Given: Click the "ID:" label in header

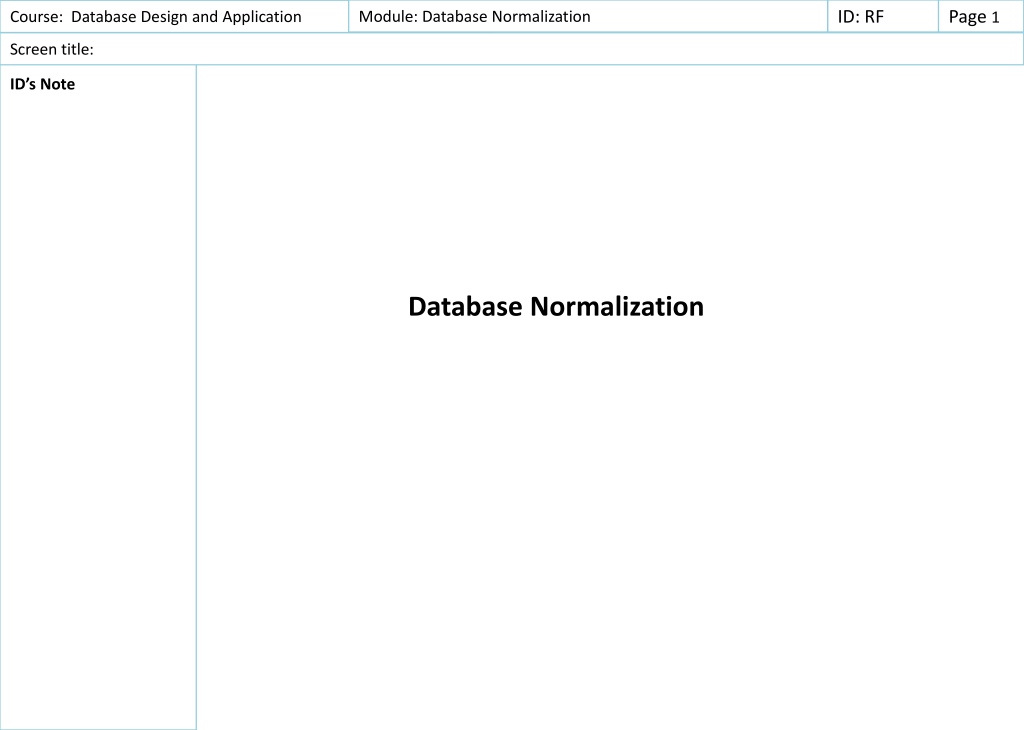Looking at the screenshot, I should pos(849,17).
